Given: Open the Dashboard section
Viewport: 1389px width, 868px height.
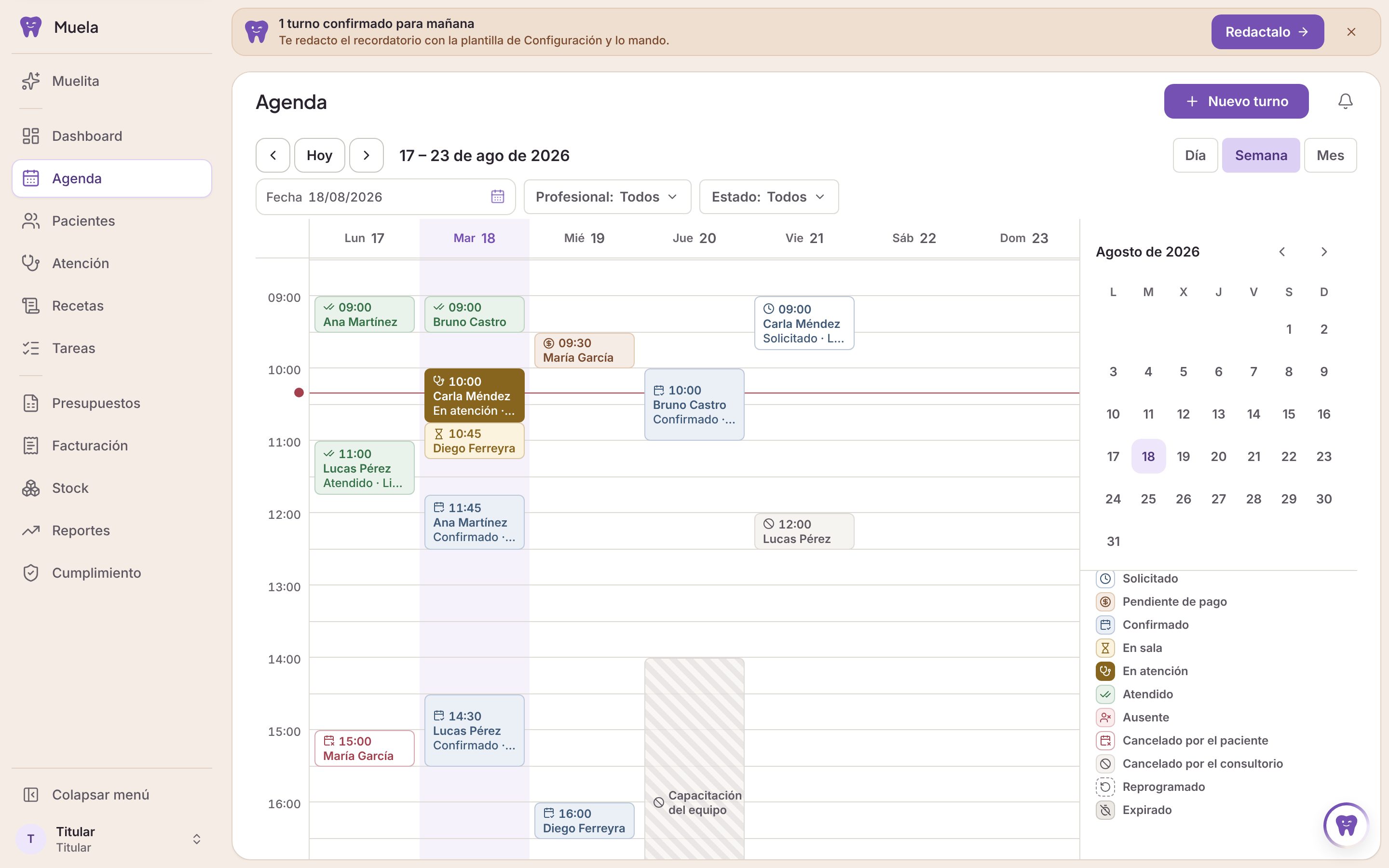Looking at the screenshot, I should [x=111, y=136].
